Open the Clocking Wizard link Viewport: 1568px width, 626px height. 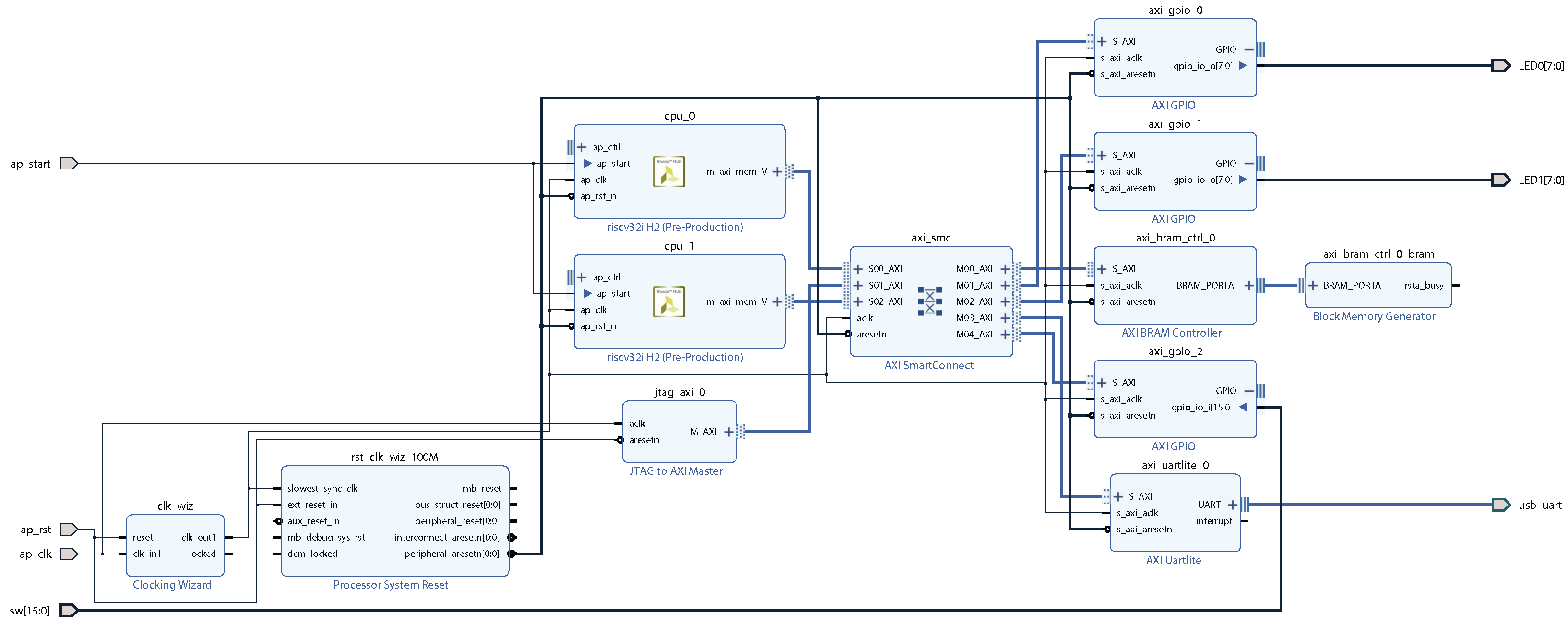[172, 585]
